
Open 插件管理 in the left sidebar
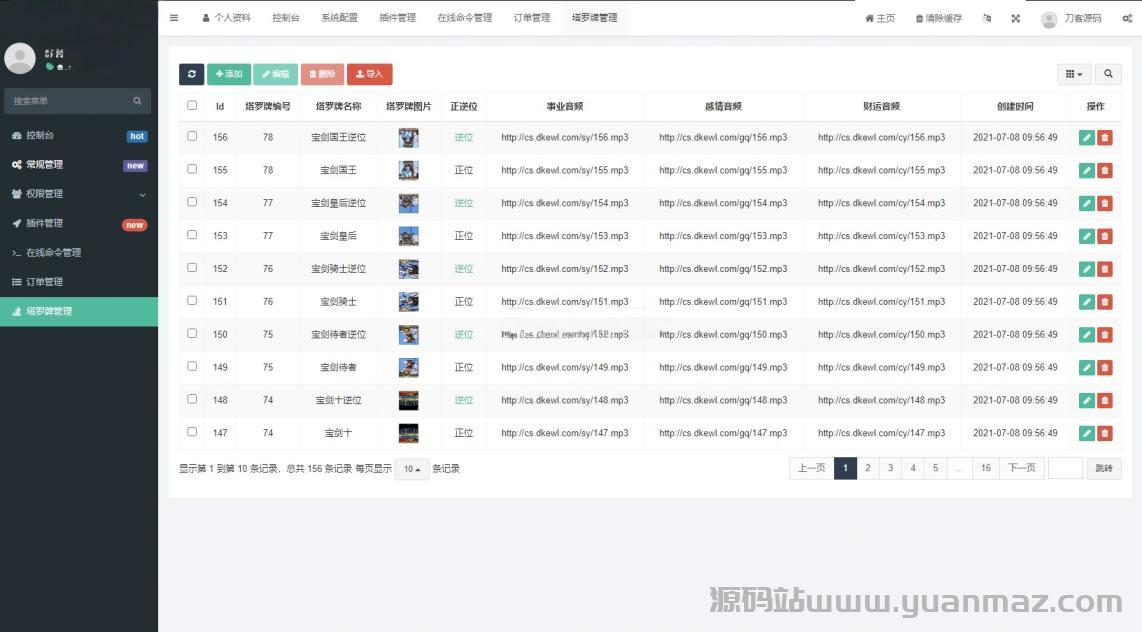tap(78, 223)
